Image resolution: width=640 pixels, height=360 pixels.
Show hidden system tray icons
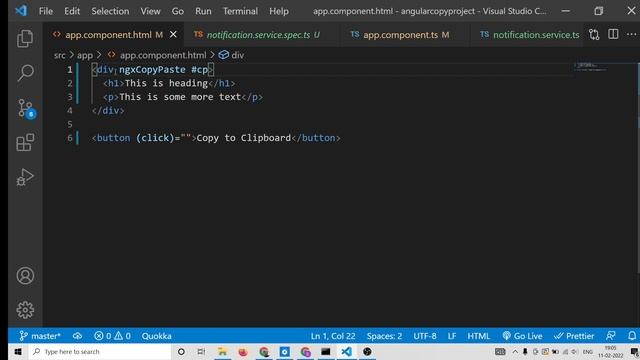[515, 351]
